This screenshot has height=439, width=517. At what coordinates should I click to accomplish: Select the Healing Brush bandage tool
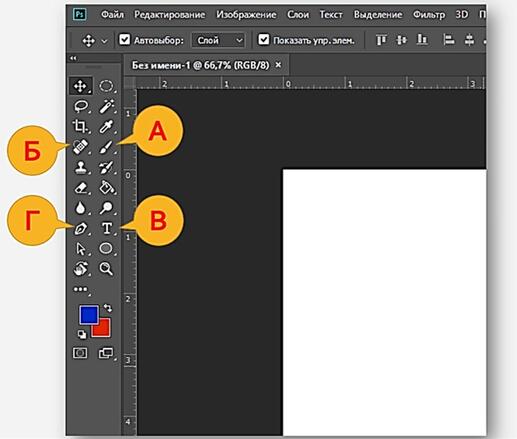[81, 147]
